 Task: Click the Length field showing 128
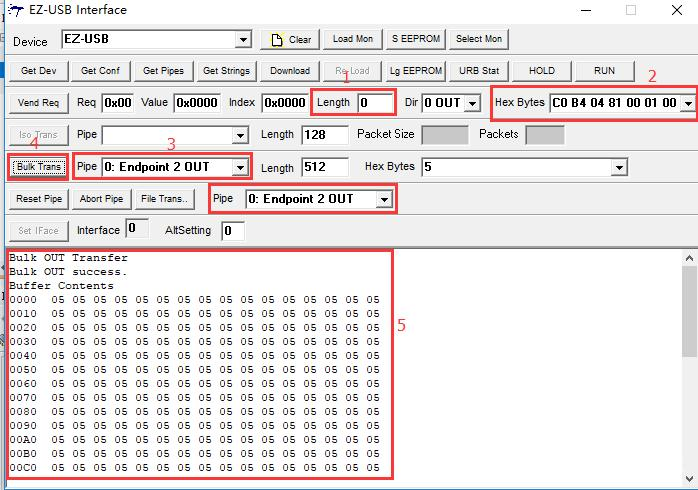(x=325, y=135)
